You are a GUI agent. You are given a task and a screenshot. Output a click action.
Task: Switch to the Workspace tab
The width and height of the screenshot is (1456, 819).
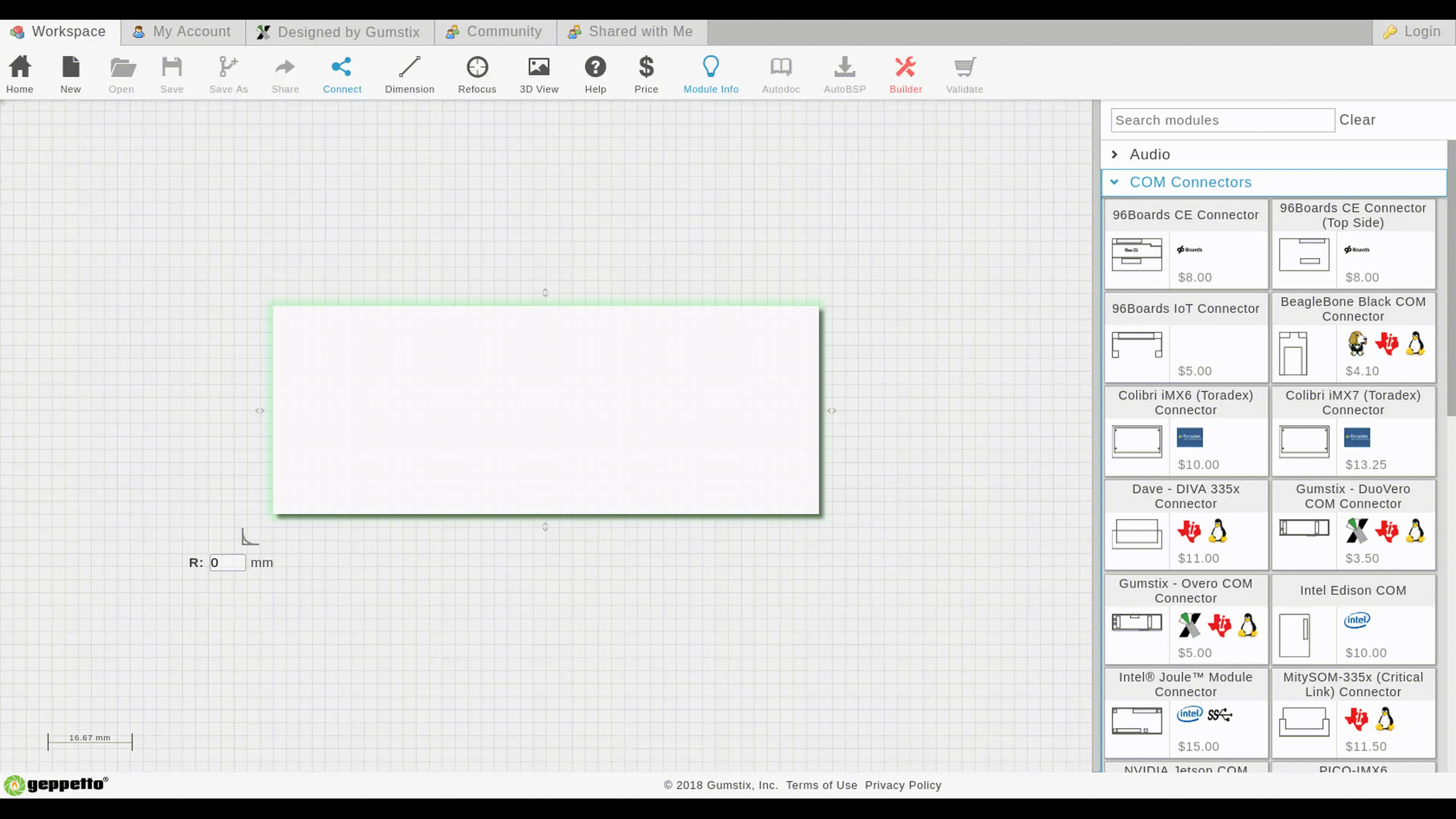click(60, 31)
